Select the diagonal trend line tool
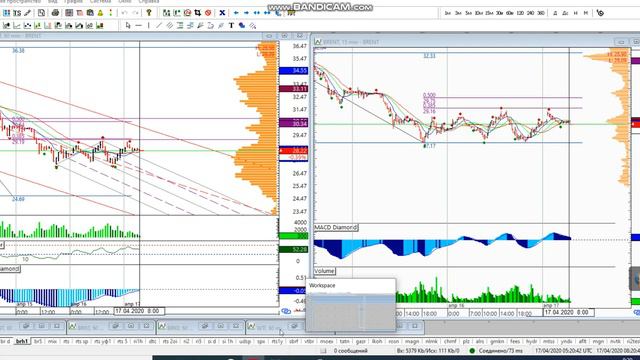The image size is (640, 360). [x=159, y=26]
